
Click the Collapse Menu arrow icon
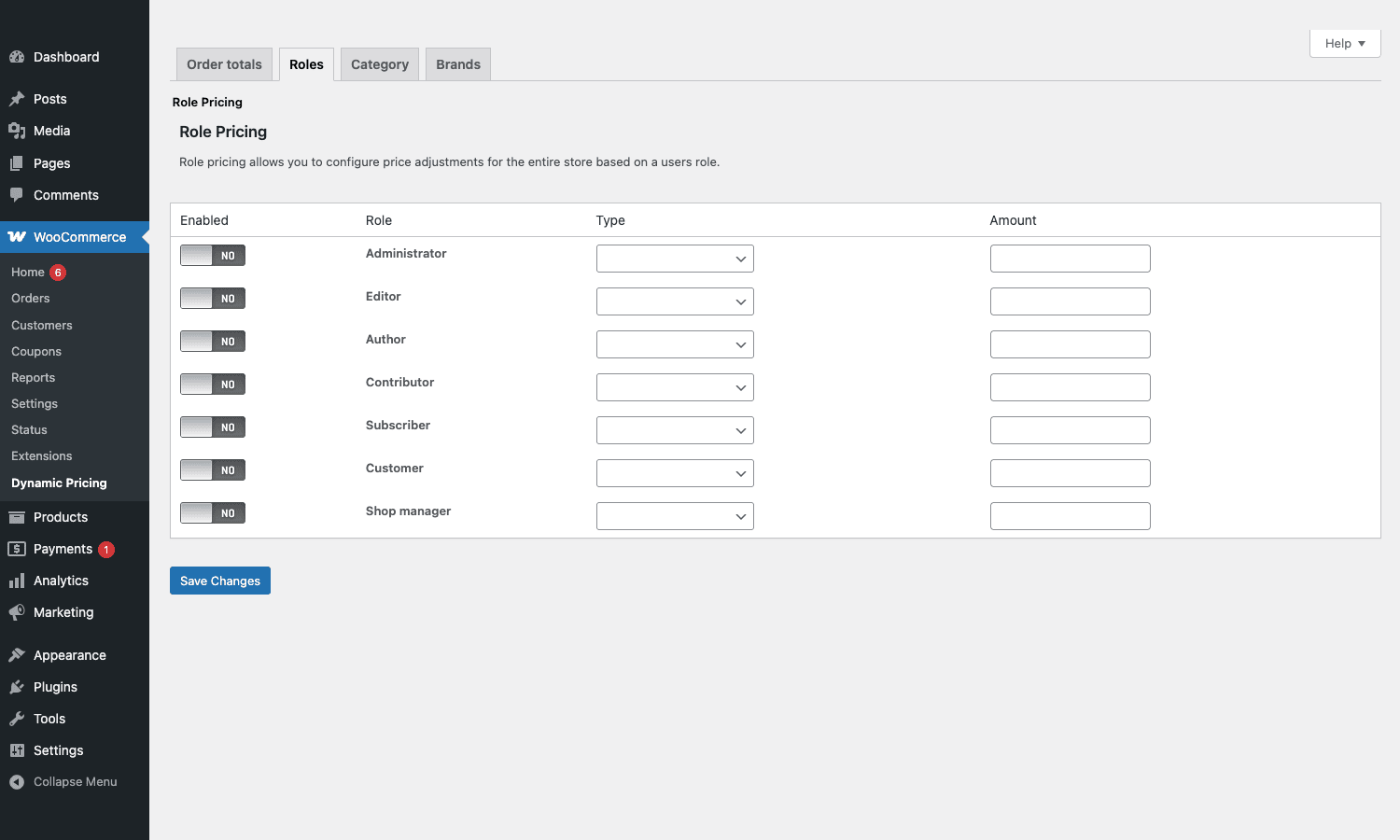click(x=17, y=782)
